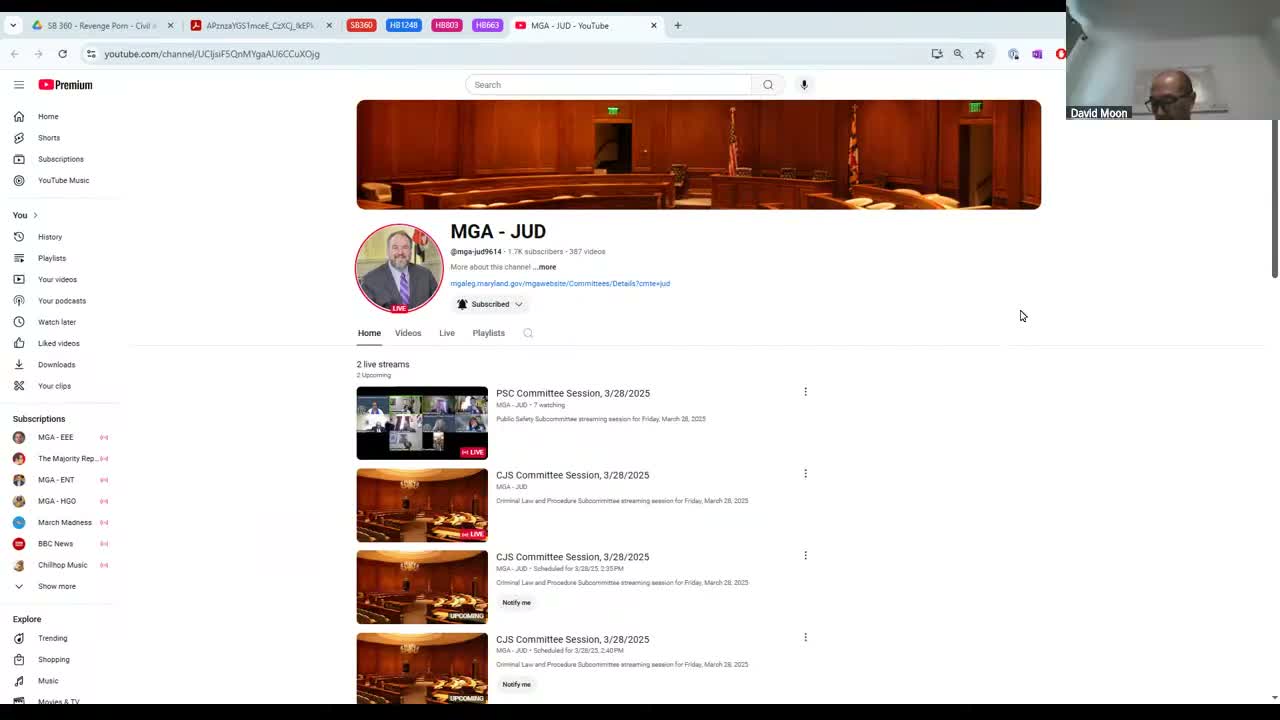1280x720 pixels.
Task: Open the HB1248 tab group
Action: point(403,26)
